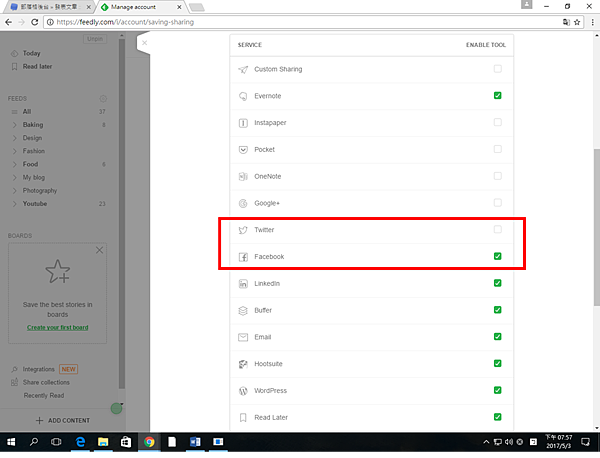The width and height of the screenshot is (600, 458).
Task: Click the Evernote service icon
Action: pyautogui.click(x=243, y=96)
